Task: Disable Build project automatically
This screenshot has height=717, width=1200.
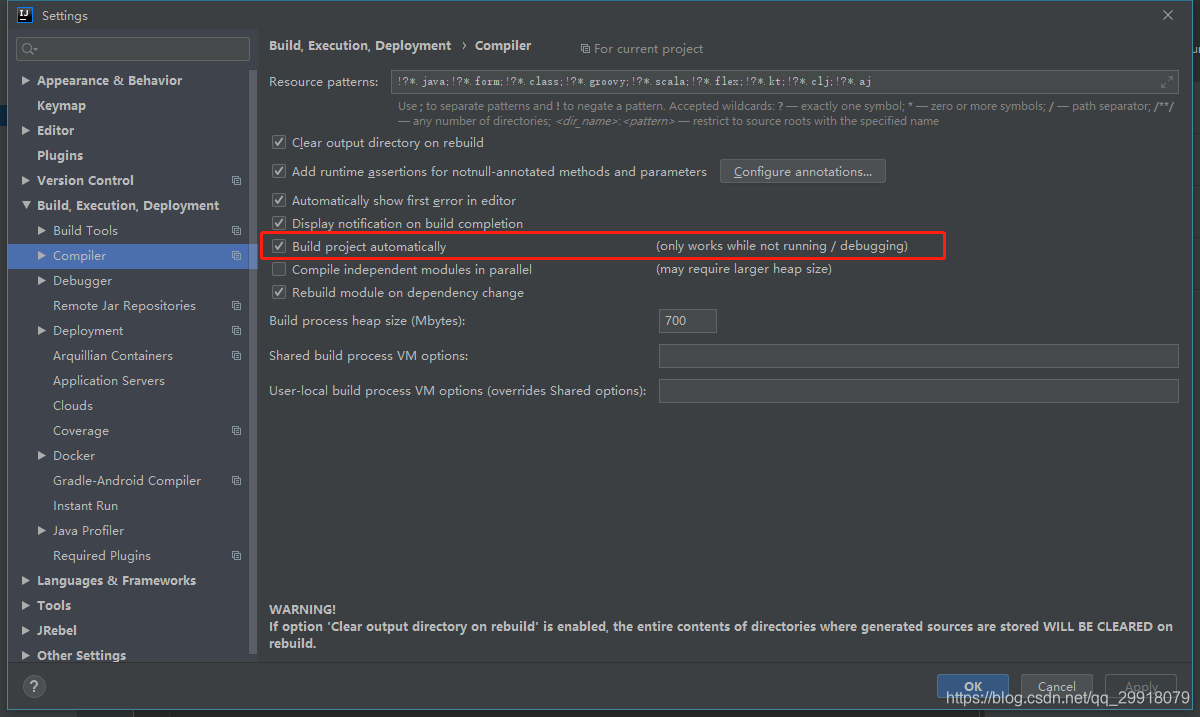Action: [279, 246]
